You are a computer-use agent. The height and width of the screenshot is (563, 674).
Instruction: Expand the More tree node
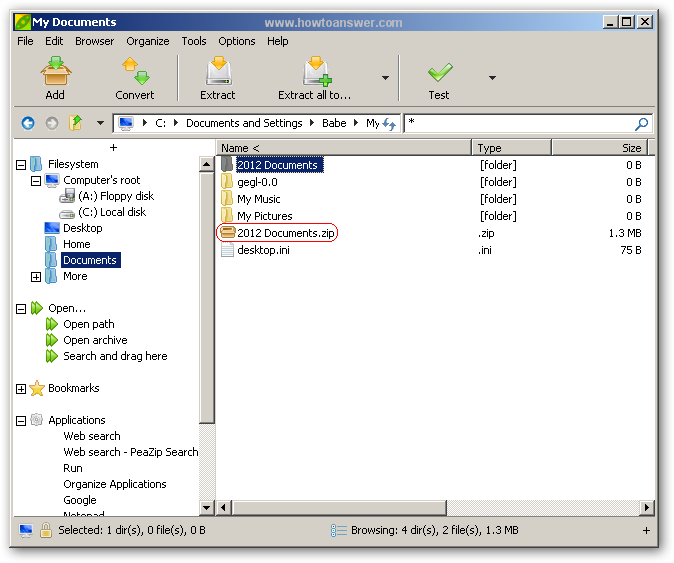pos(36,277)
